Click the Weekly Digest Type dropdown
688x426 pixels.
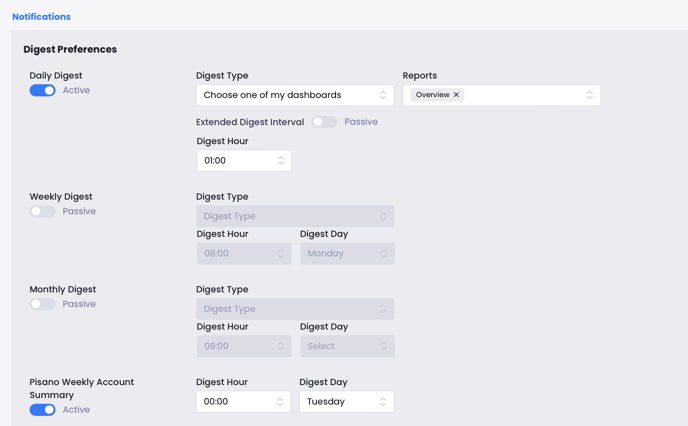pyautogui.click(x=294, y=216)
